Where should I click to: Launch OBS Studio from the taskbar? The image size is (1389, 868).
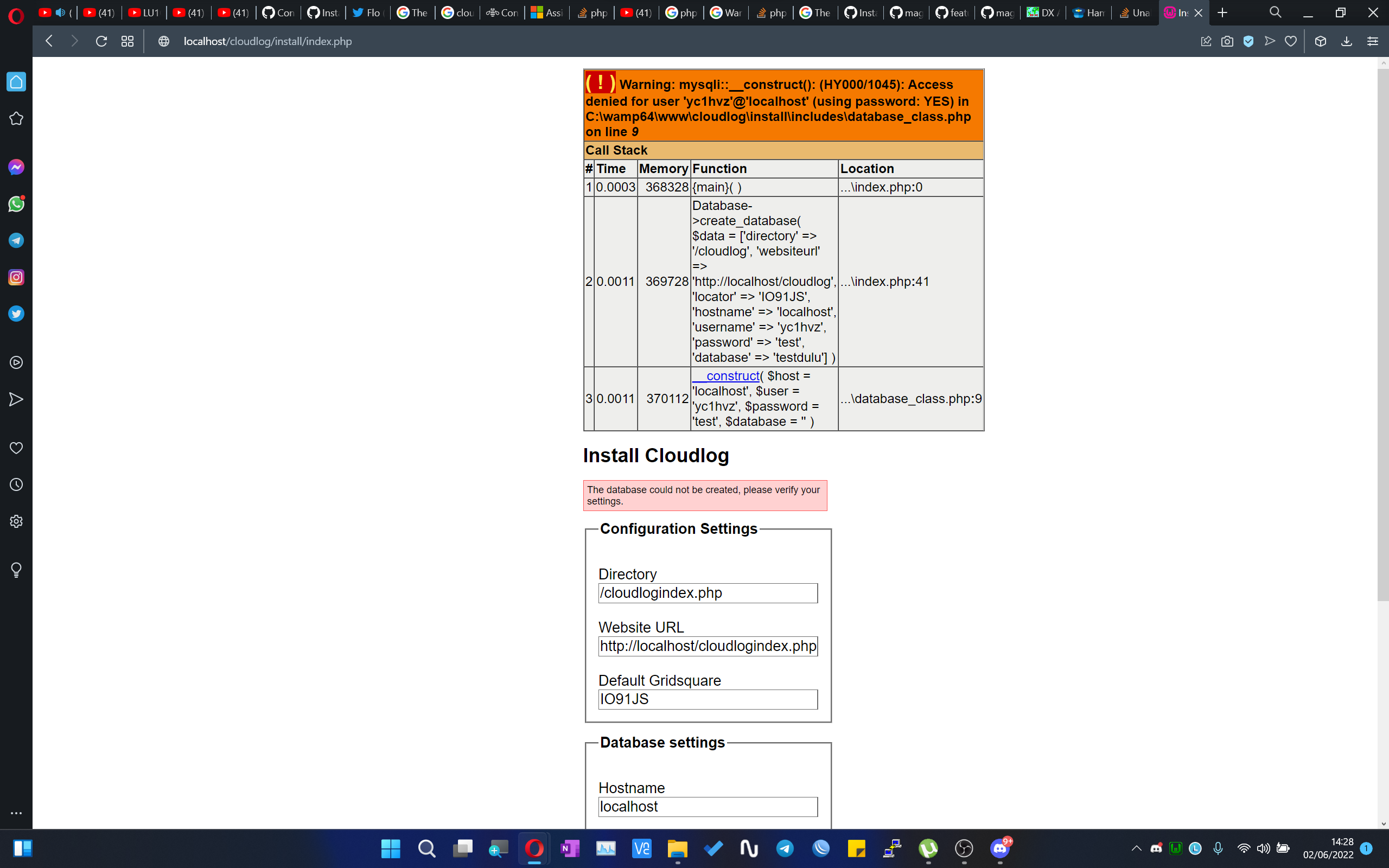(964, 849)
